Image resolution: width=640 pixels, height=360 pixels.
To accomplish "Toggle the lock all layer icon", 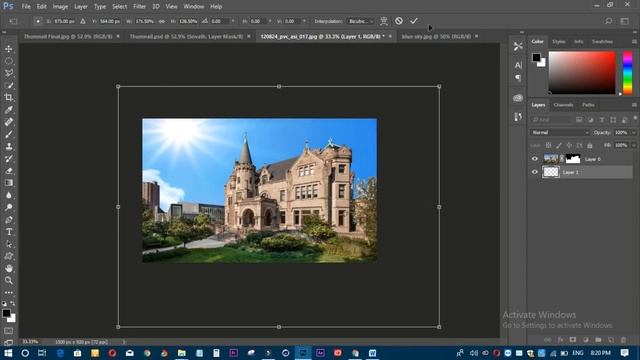I will [590, 145].
